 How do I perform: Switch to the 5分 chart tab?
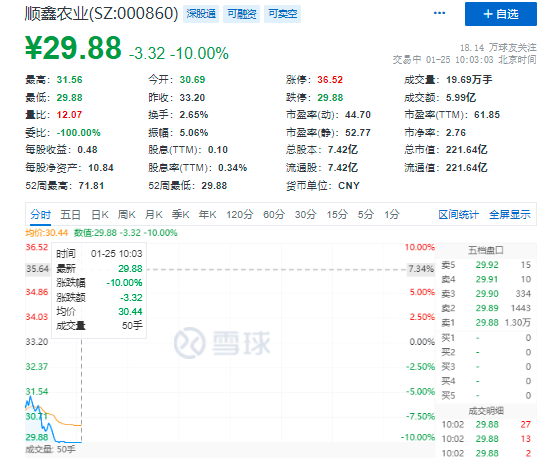pyautogui.click(x=366, y=214)
